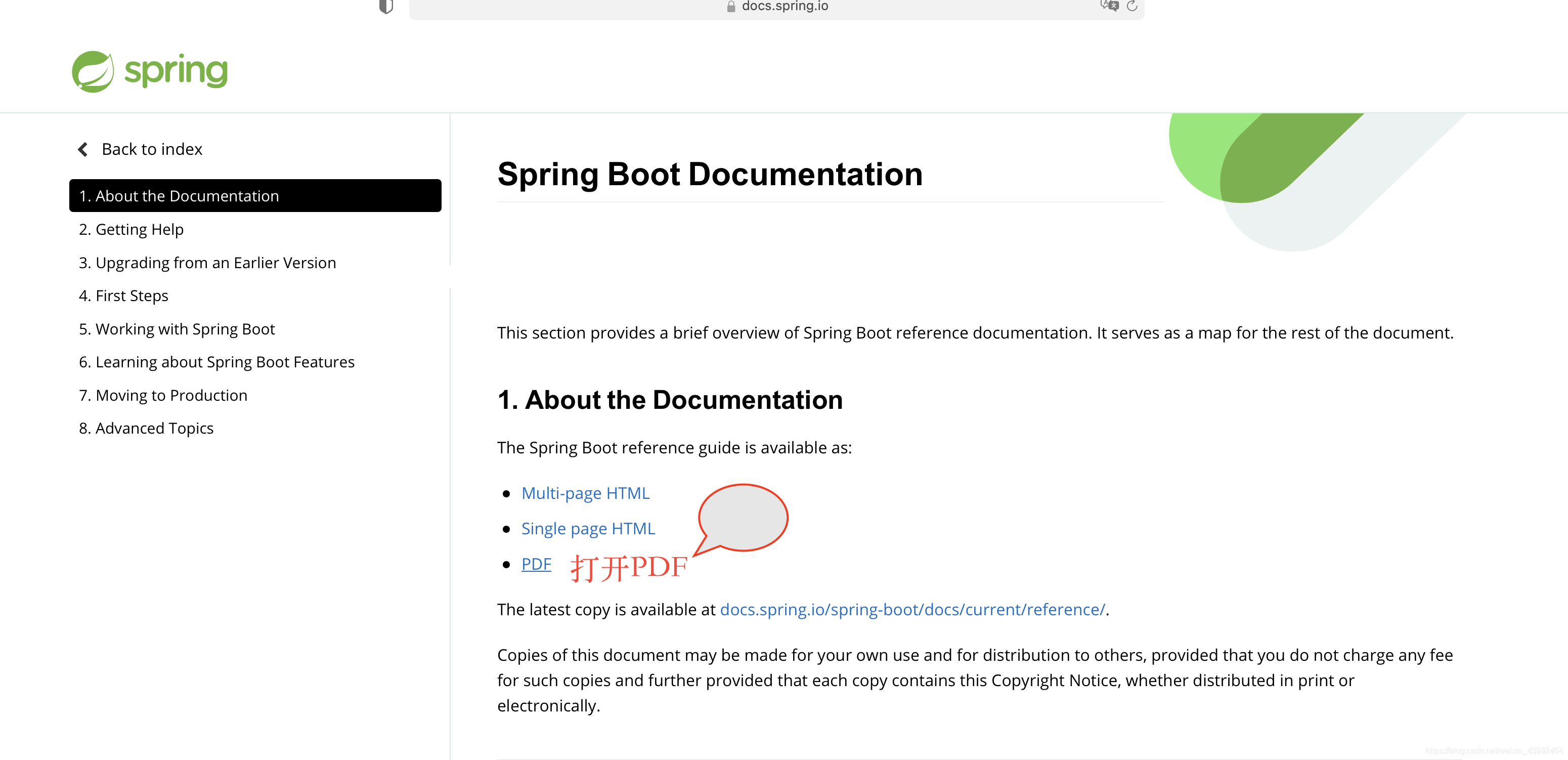Open the PDF link
This screenshot has height=760, width=1568.
536,563
